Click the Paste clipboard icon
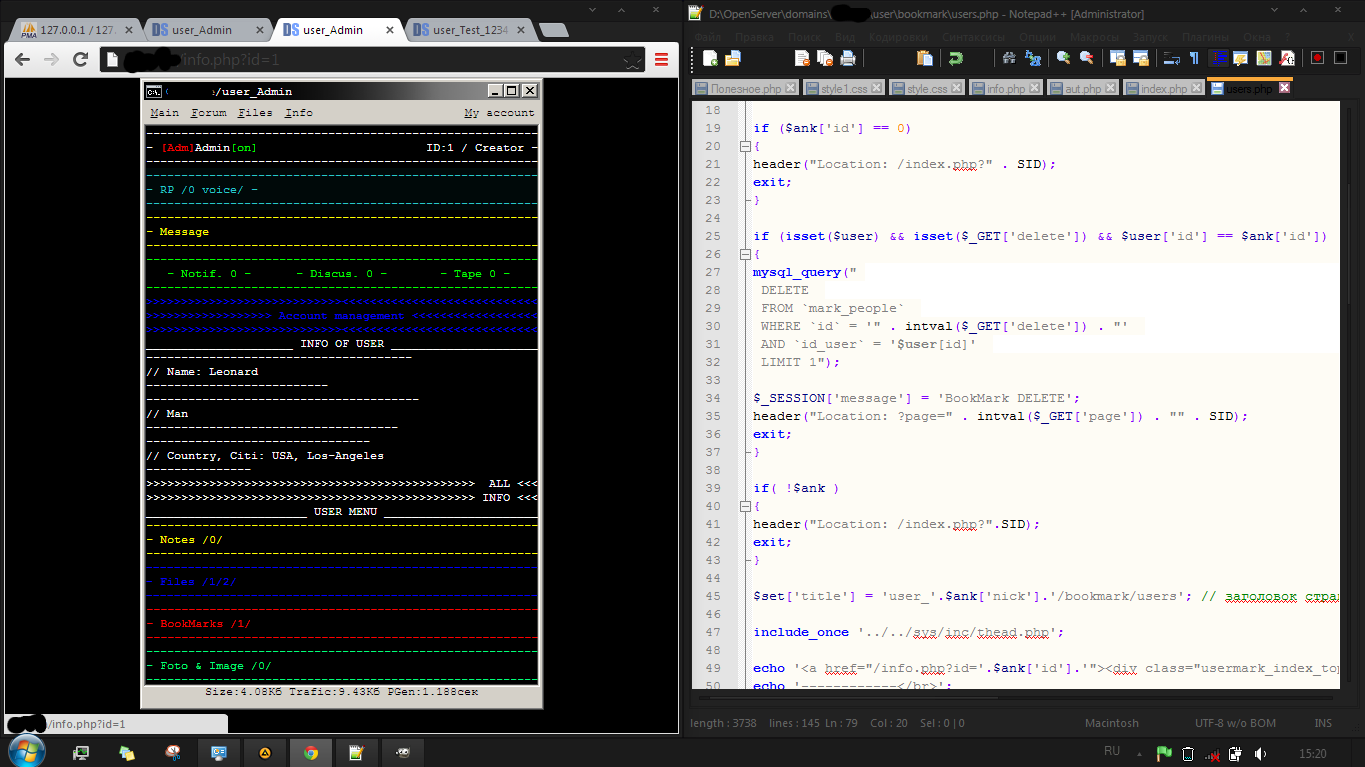The width and height of the screenshot is (1365, 767). (x=924, y=58)
